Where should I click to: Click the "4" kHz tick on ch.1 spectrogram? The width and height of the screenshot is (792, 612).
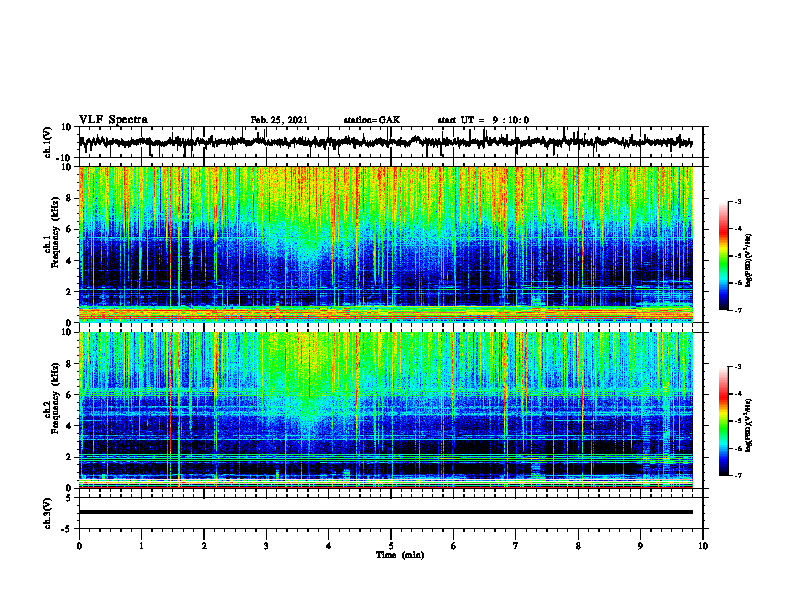click(x=69, y=261)
